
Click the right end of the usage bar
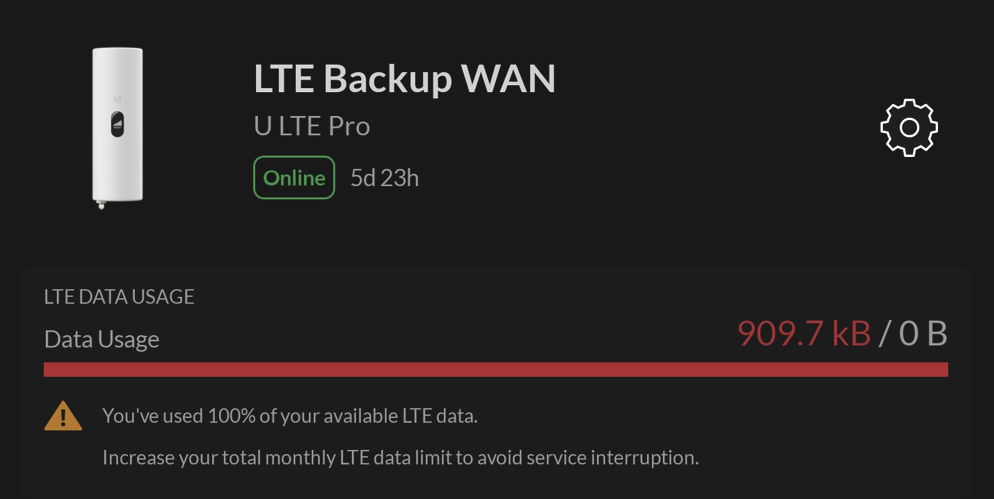click(942, 370)
